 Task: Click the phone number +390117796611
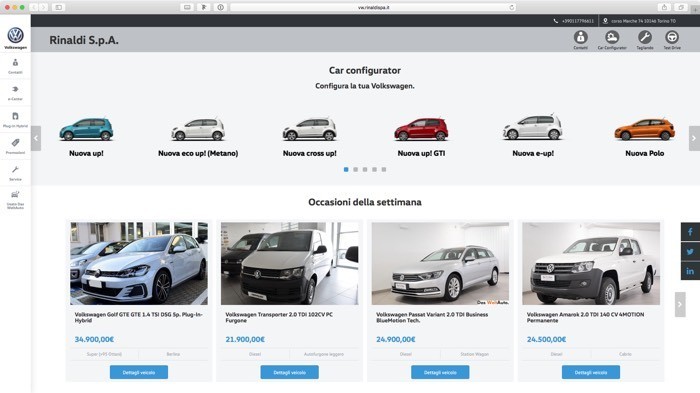click(578, 21)
